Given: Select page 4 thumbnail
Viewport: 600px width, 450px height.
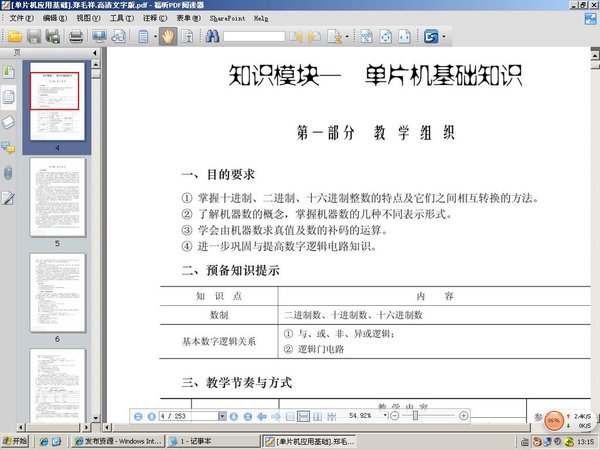Looking at the screenshot, I should click(x=57, y=101).
